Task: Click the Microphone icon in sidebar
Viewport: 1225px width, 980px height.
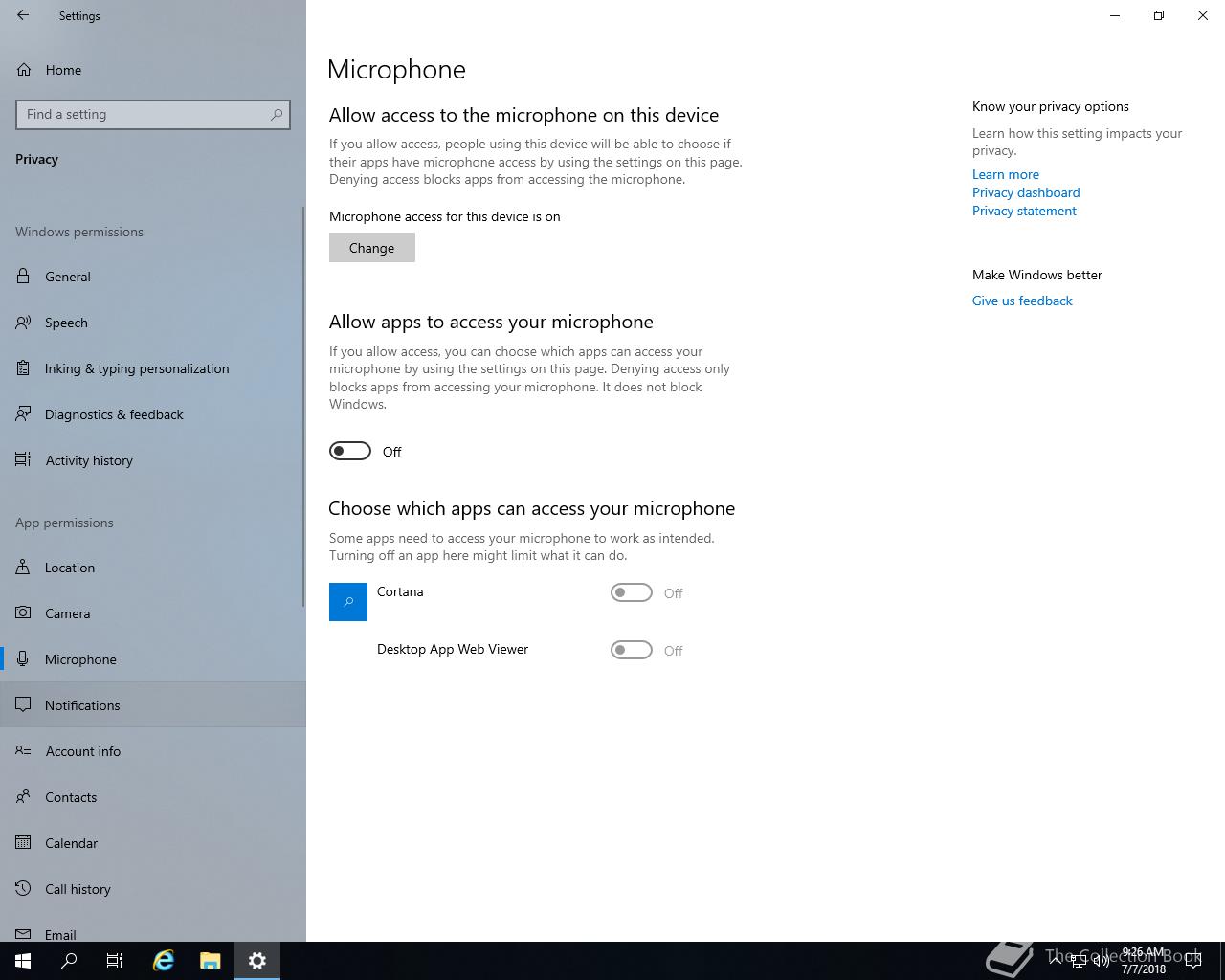Action: pos(24,659)
